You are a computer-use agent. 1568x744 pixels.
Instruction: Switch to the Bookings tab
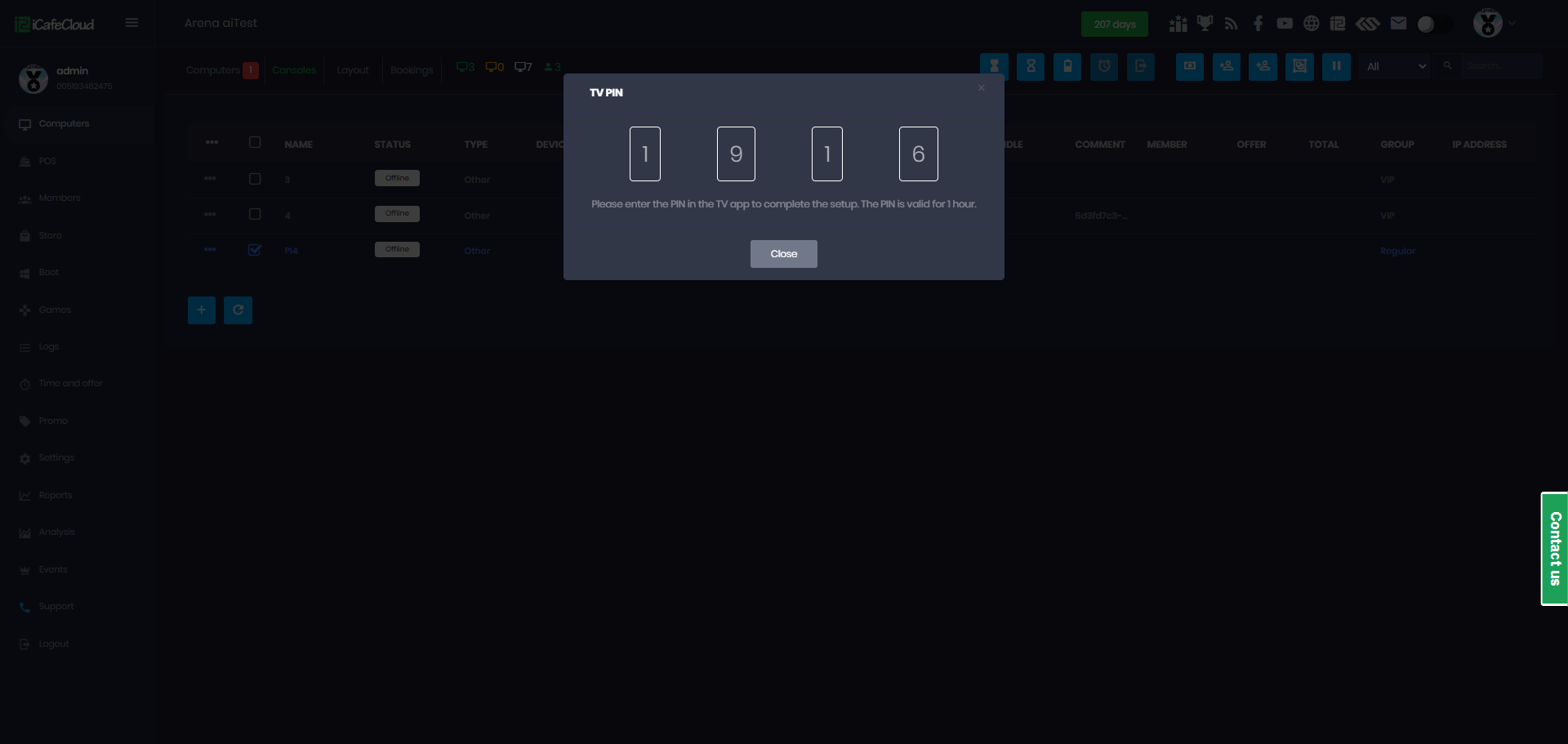(412, 70)
